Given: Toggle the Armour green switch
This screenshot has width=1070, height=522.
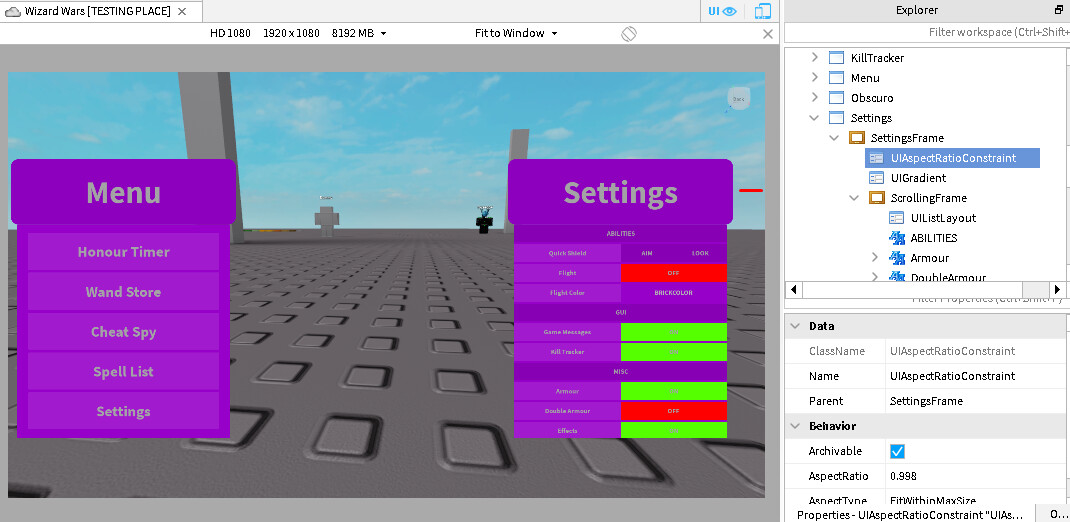Looking at the screenshot, I should tap(674, 392).
